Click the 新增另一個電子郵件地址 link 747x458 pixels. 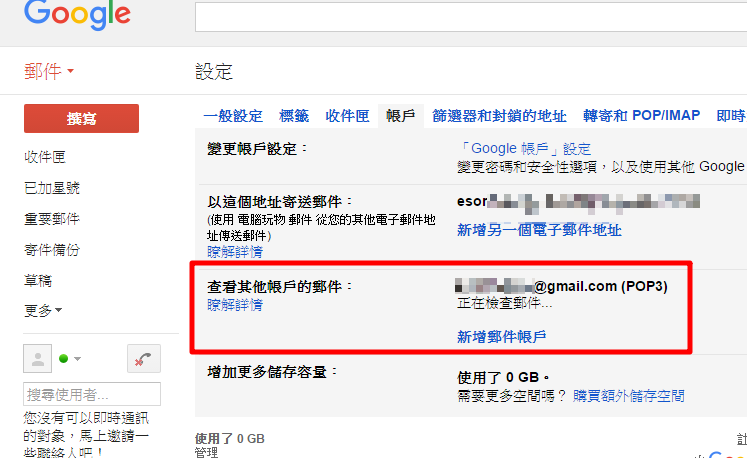coord(539,230)
